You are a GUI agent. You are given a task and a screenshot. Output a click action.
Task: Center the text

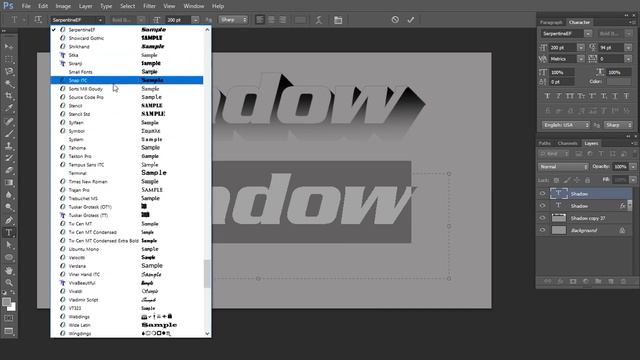271,20
